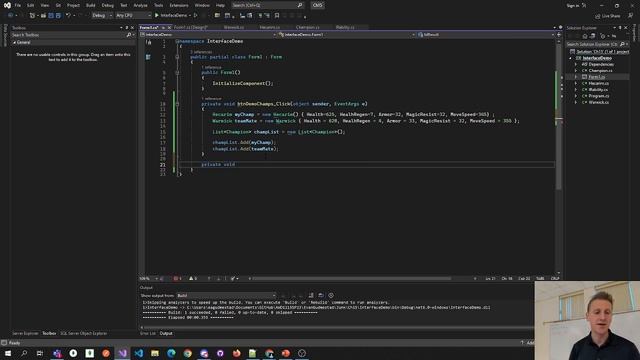Open the Extensions menu
This screenshot has width=640, height=360.
click(179, 5)
